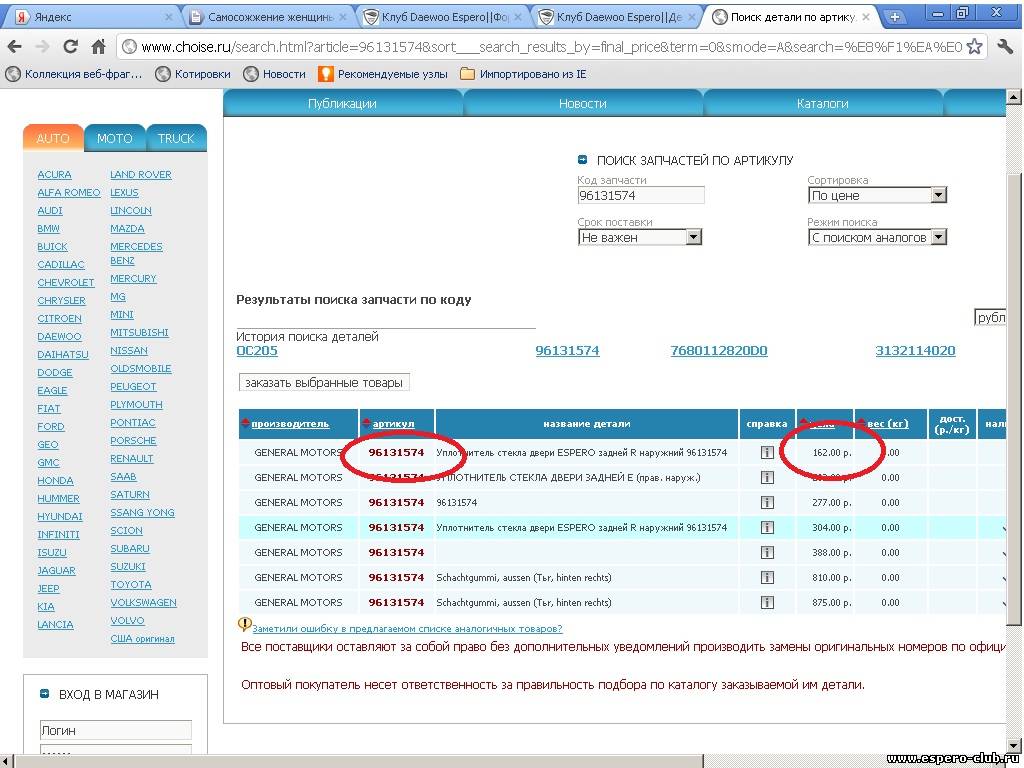The width and height of the screenshot is (1024, 768).
Task: Open the США оригинал link
Action: [x=142, y=639]
